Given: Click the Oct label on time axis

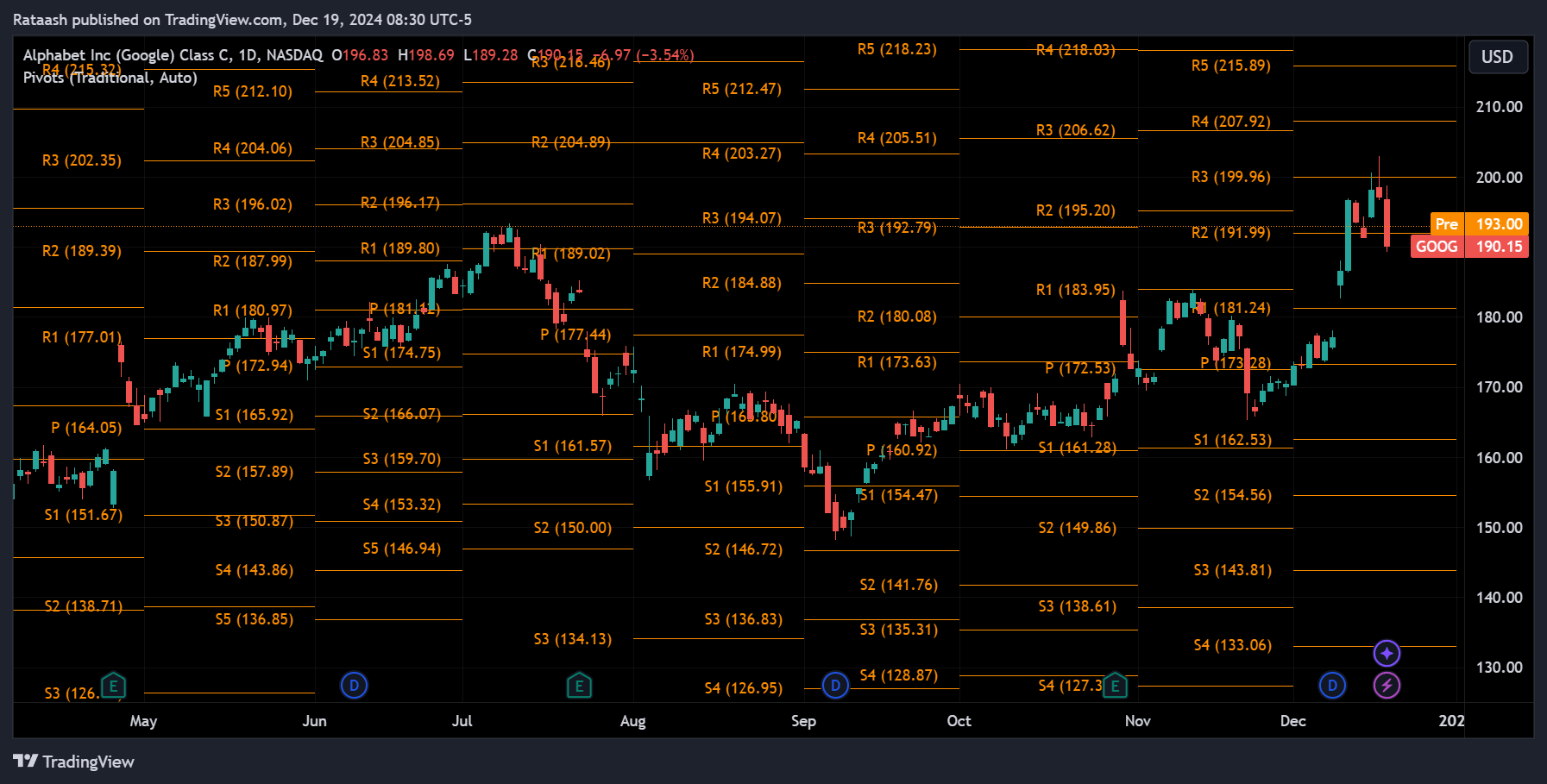Looking at the screenshot, I should (959, 721).
